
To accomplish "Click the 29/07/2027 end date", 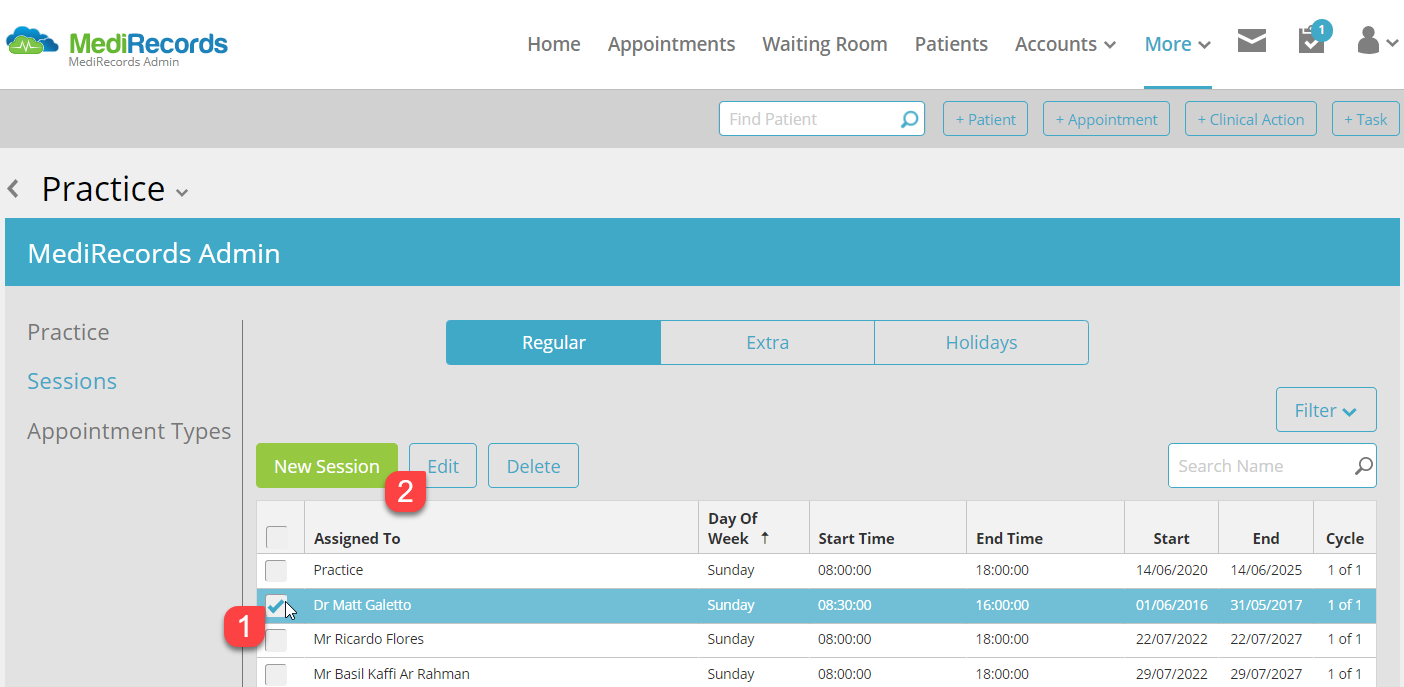I will 1266,674.
